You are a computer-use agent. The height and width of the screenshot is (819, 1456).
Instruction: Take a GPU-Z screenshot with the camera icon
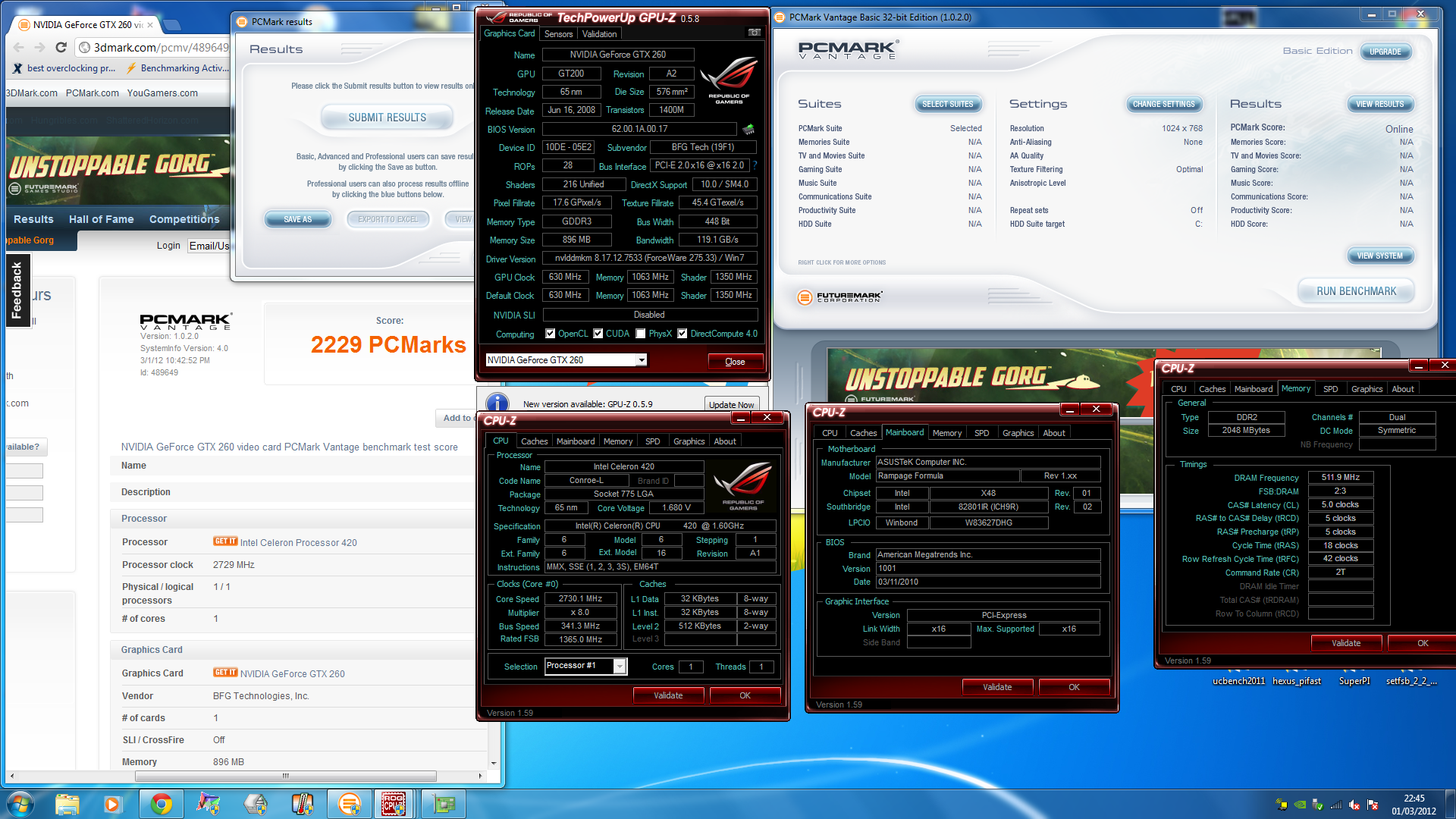pyautogui.click(x=754, y=33)
